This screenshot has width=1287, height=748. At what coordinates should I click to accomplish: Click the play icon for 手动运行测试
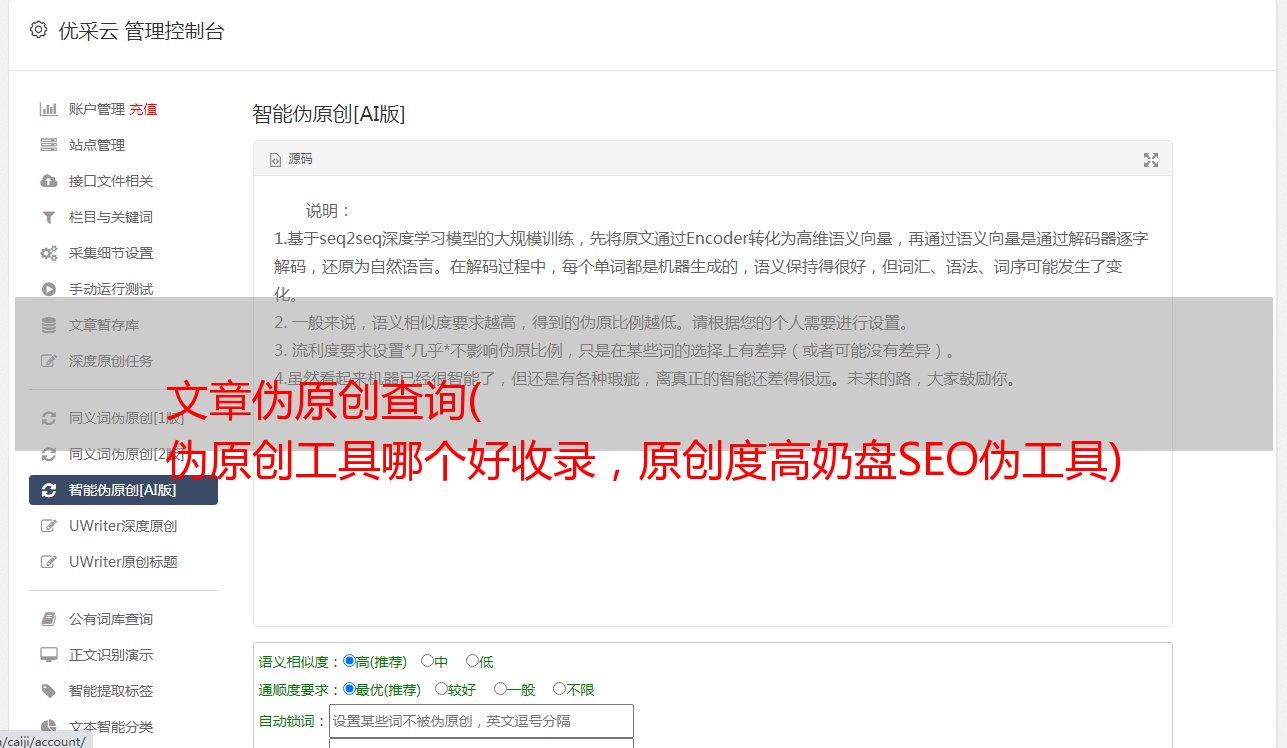pyautogui.click(x=48, y=289)
